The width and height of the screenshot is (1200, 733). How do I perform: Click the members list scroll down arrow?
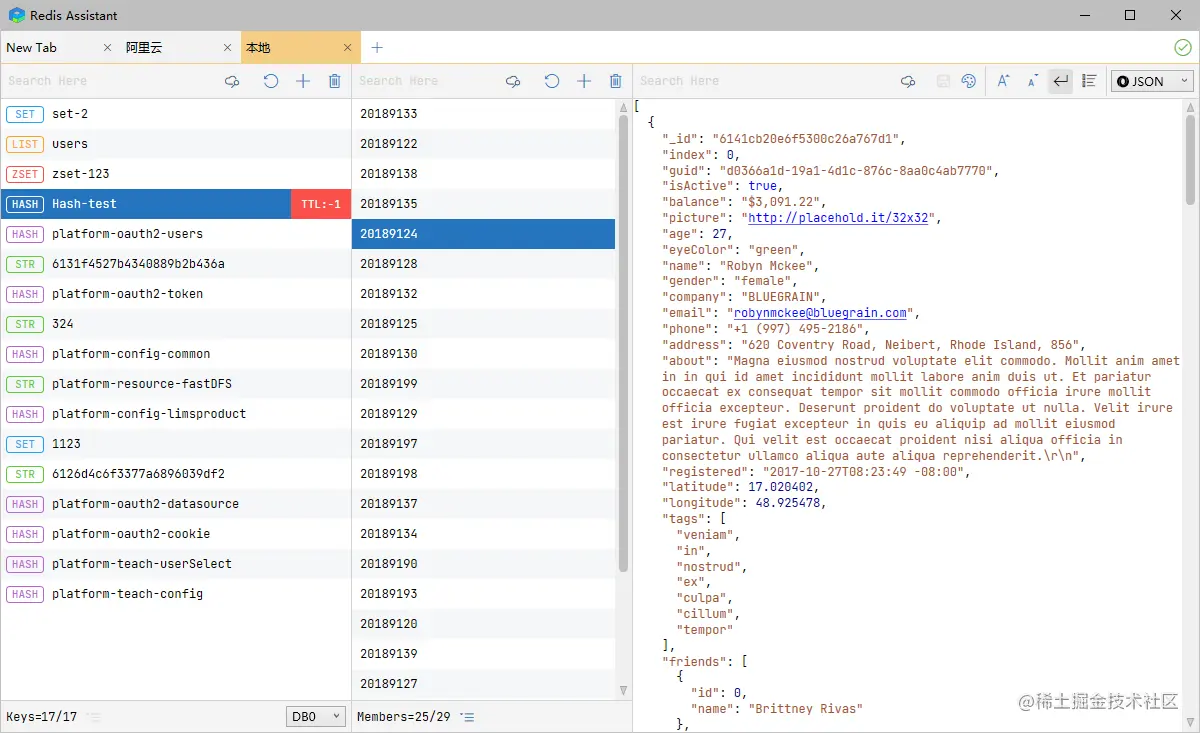click(624, 691)
